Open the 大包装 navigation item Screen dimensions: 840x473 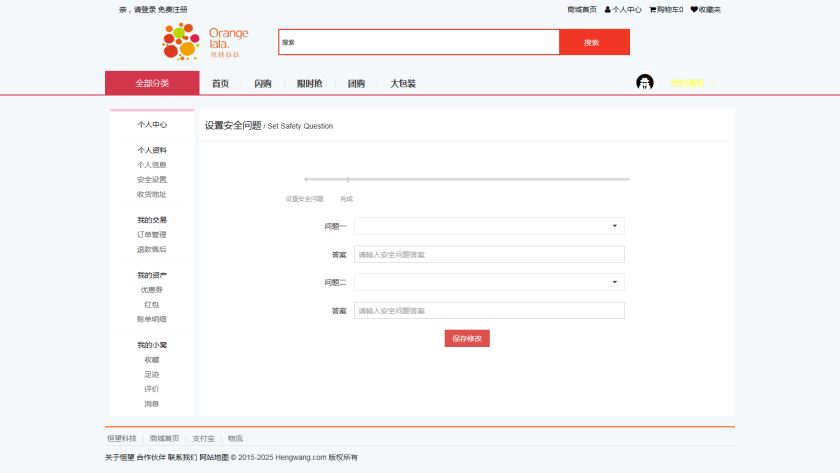(403, 84)
